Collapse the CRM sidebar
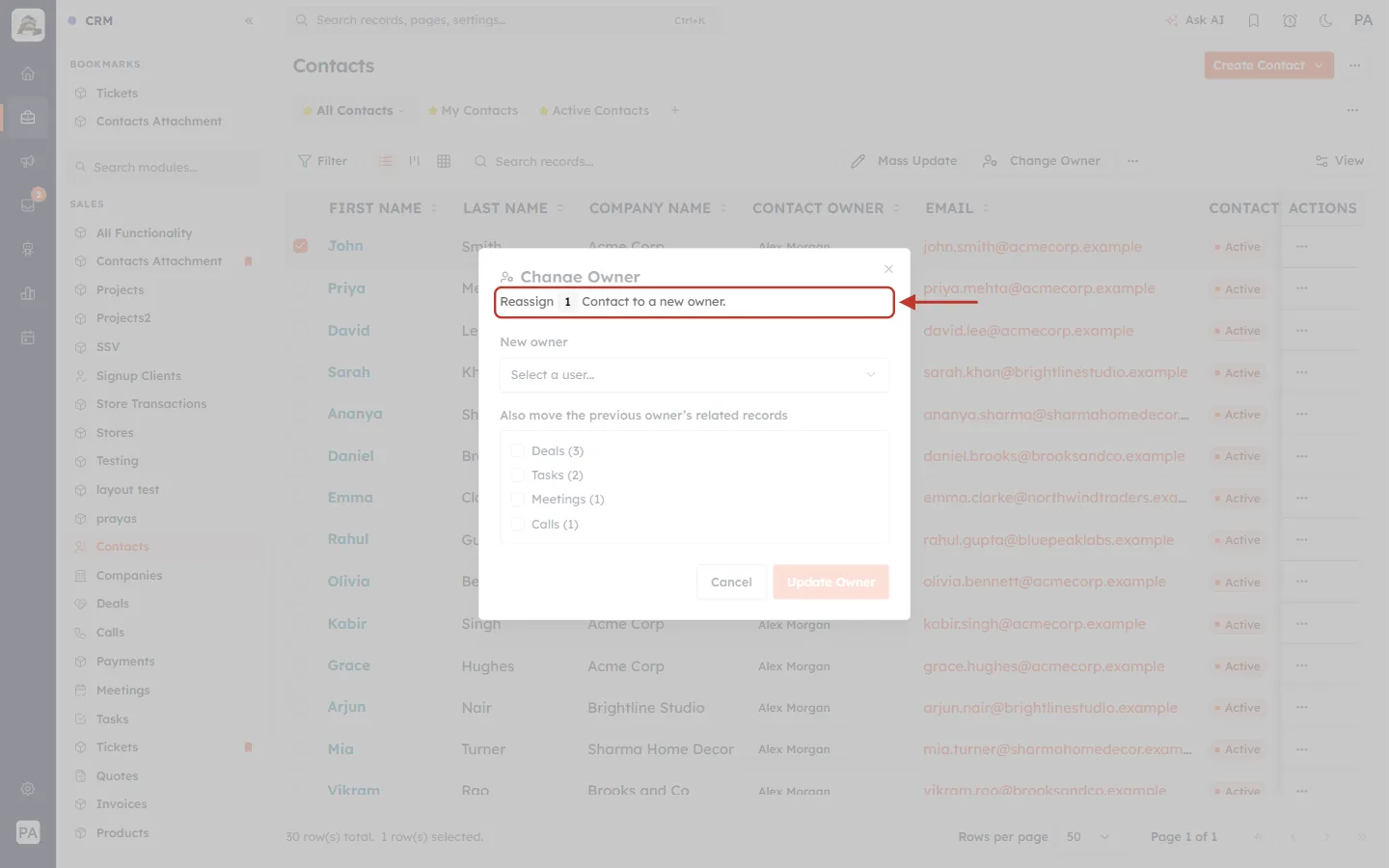The height and width of the screenshot is (868, 1389). [249, 20]
